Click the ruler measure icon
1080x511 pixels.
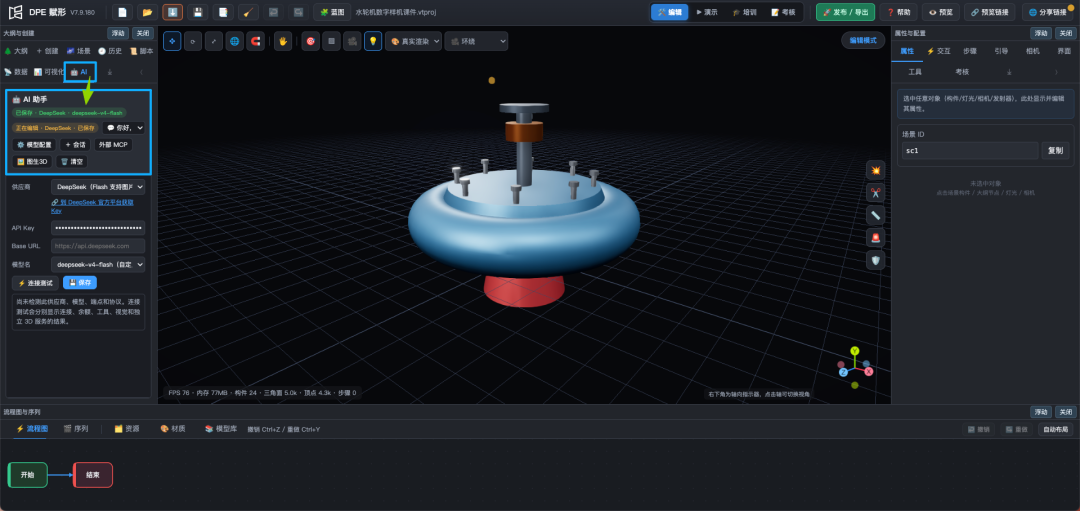click(875, 216)
